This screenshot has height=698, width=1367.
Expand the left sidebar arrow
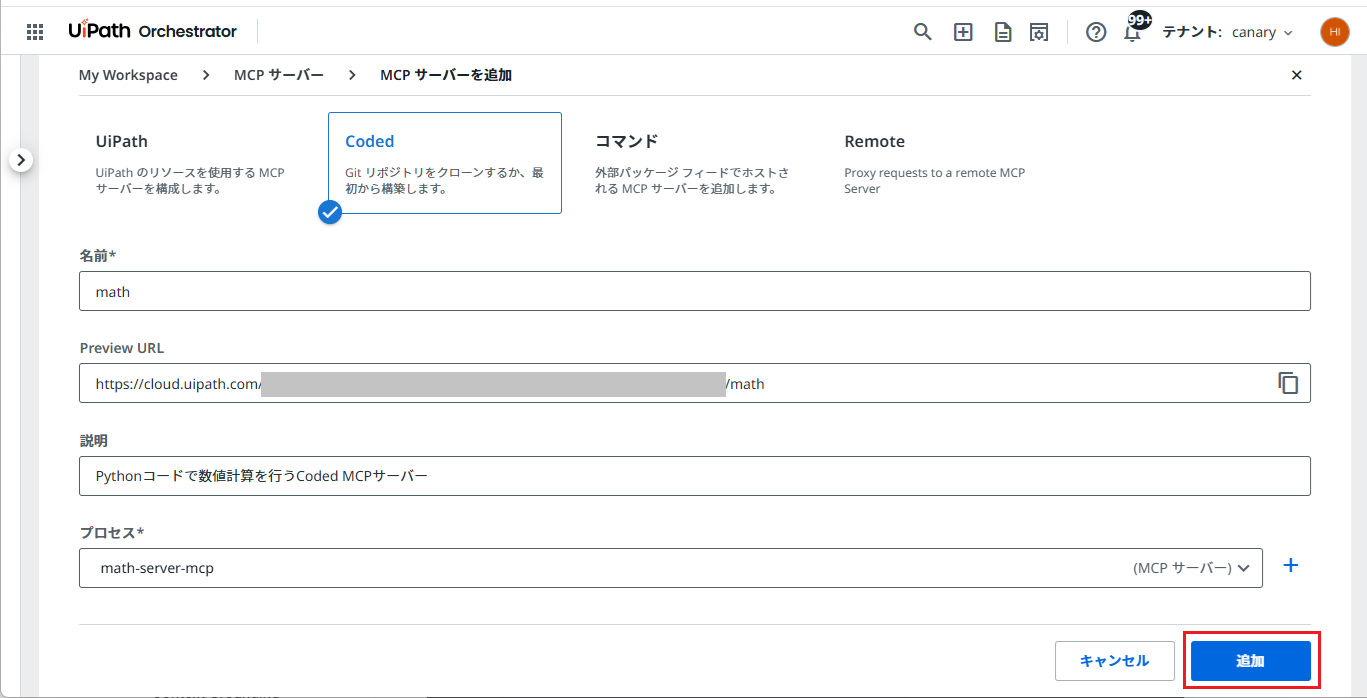click(22, 160)
